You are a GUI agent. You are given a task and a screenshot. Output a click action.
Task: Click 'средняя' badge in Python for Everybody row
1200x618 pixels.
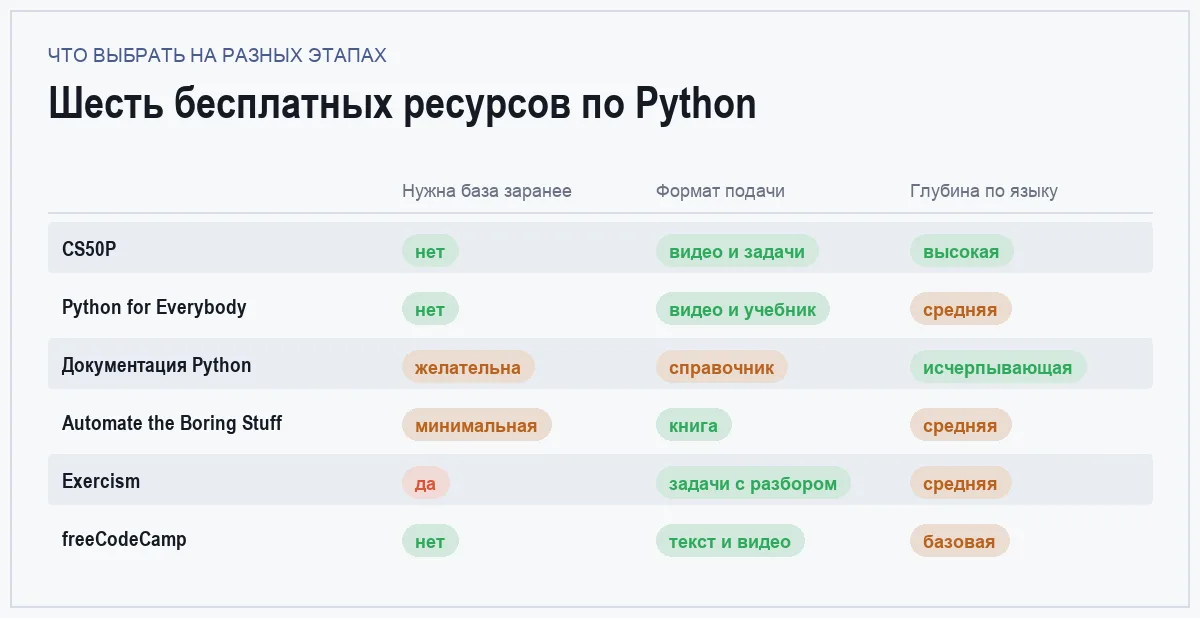pos(960,310)
